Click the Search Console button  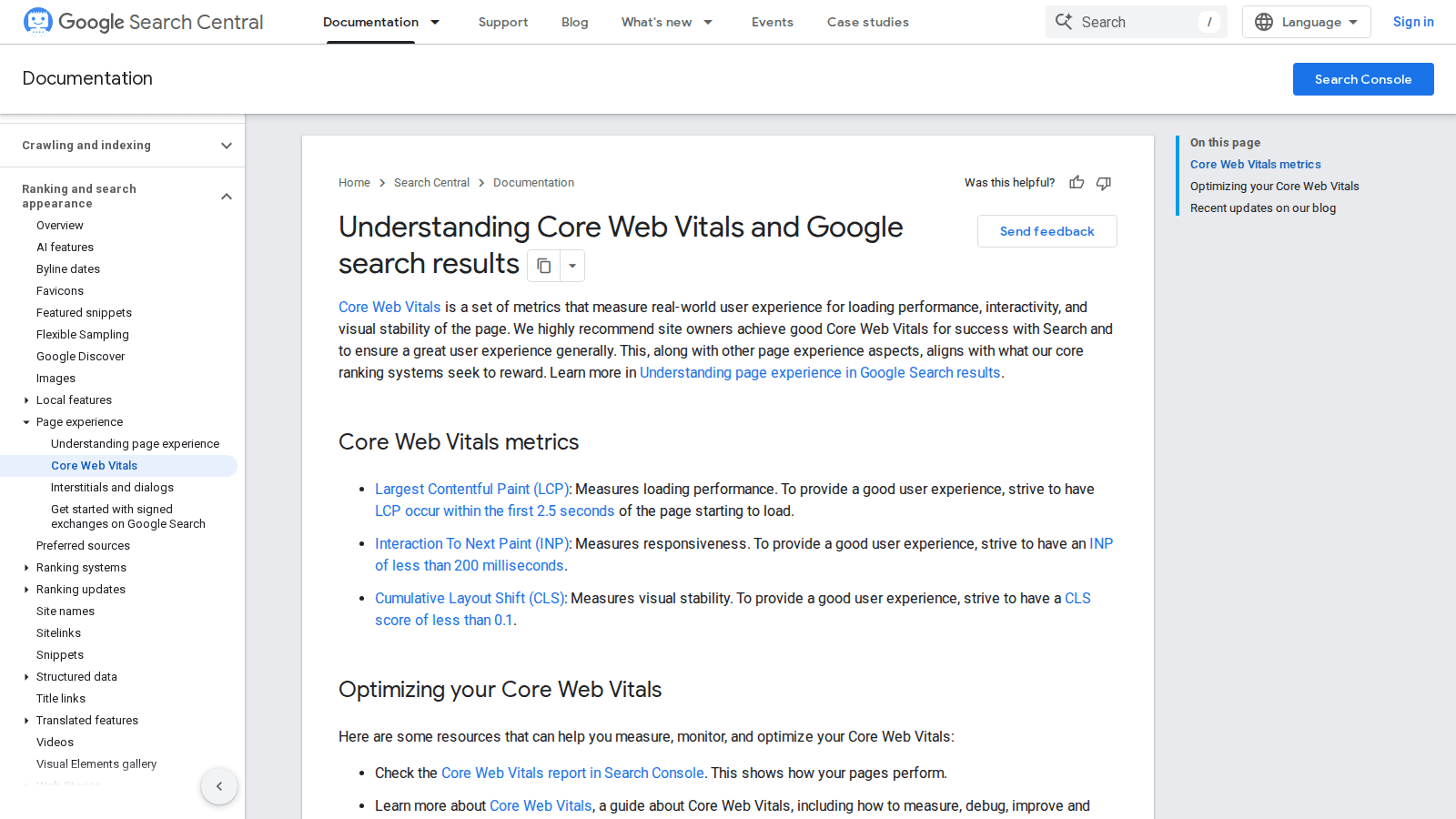(x=1362, y=79)
